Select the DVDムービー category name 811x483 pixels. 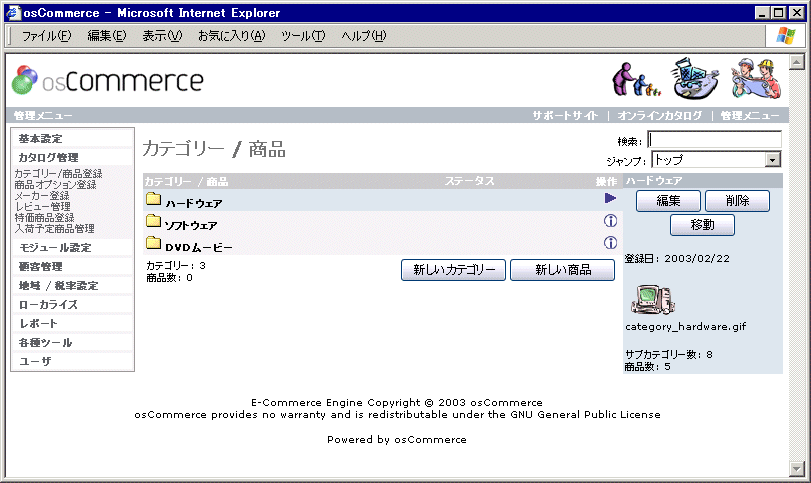pyautogui.click(x=199, y=248)
